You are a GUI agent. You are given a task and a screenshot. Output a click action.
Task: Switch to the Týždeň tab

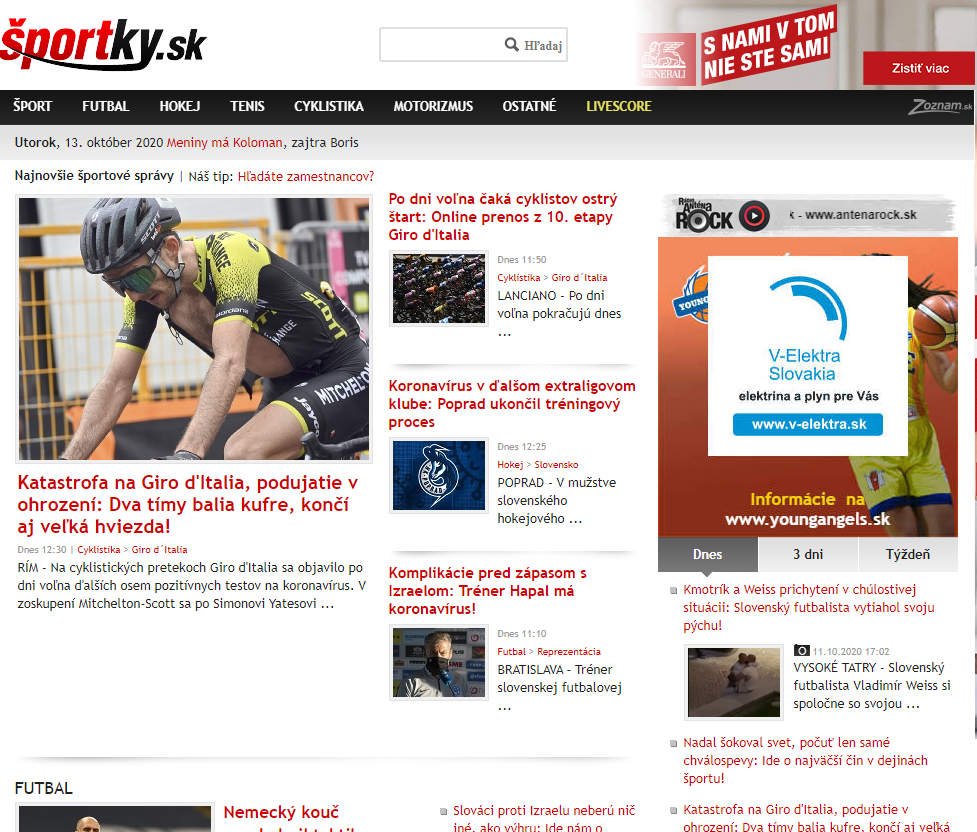908,554
